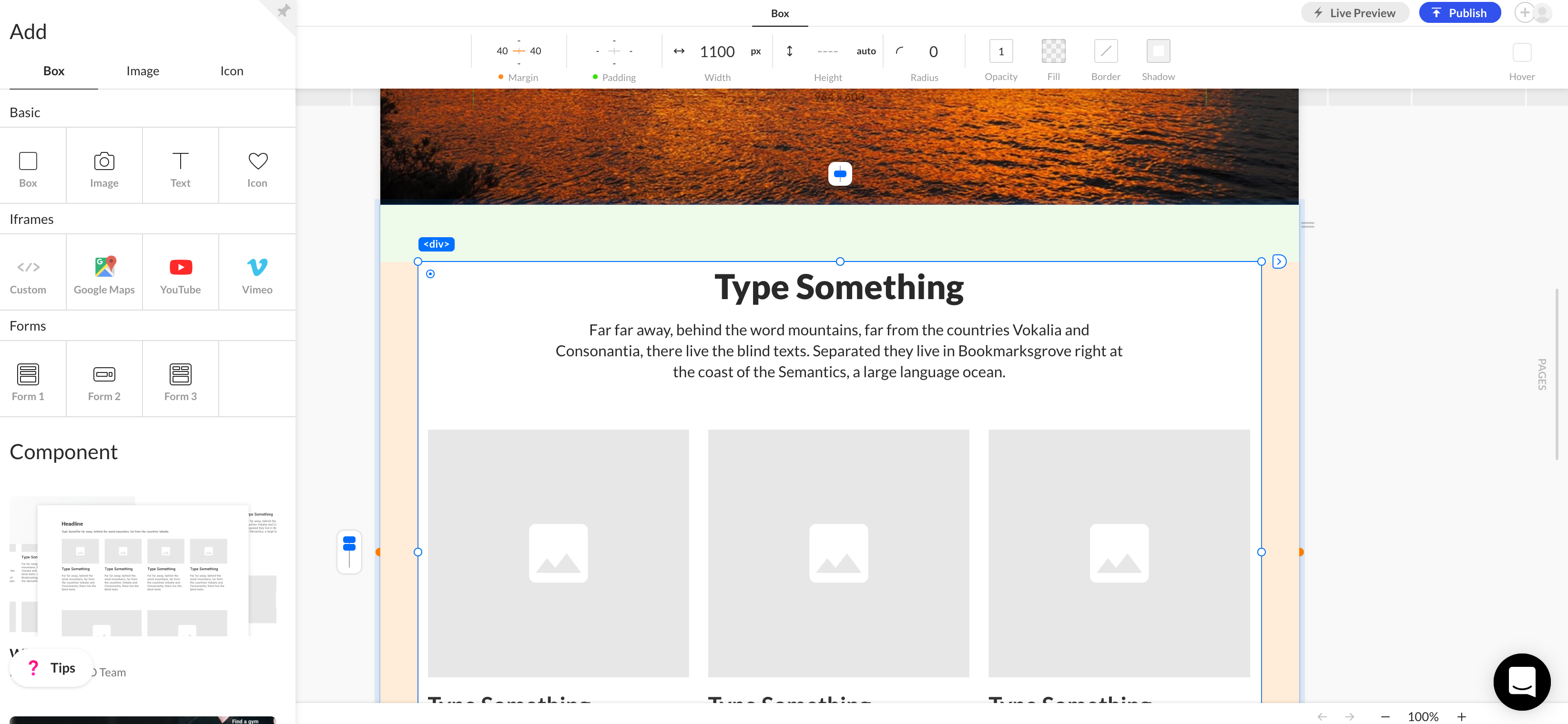Click the horizontal alignment handle on ocean image
This screenshot has height=724, width=1568.
(x=840, y=174)
